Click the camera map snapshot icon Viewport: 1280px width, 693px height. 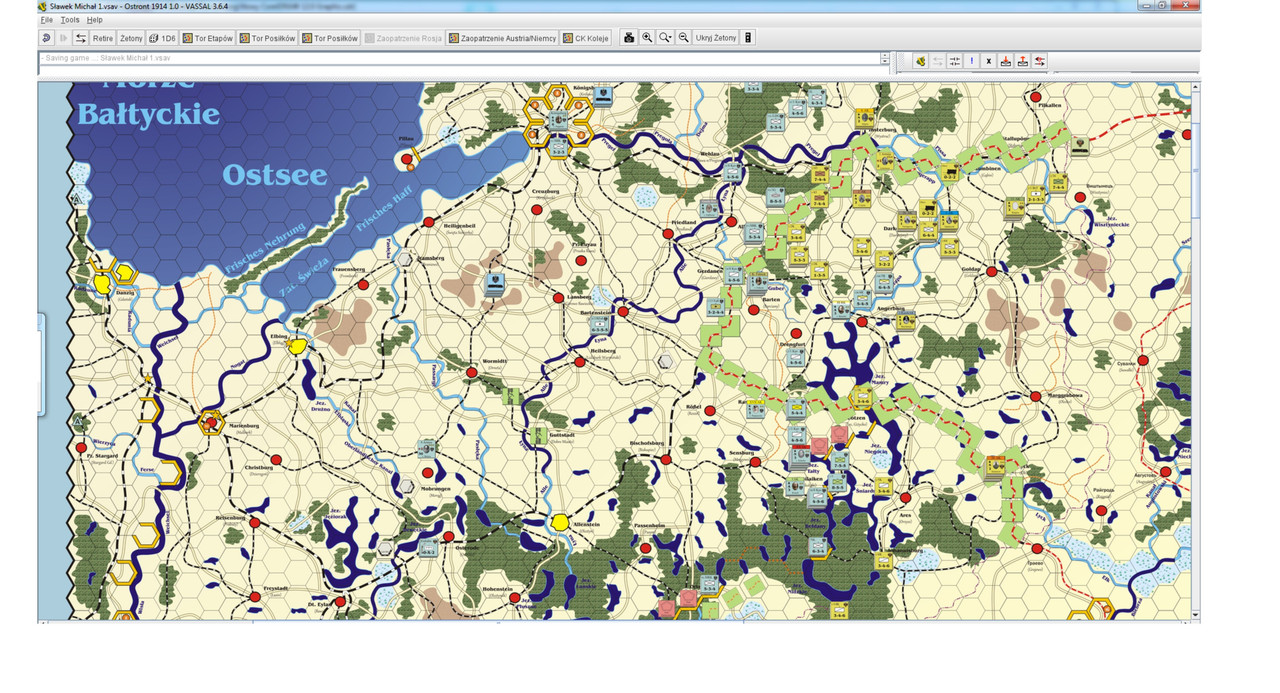point(629,38)
